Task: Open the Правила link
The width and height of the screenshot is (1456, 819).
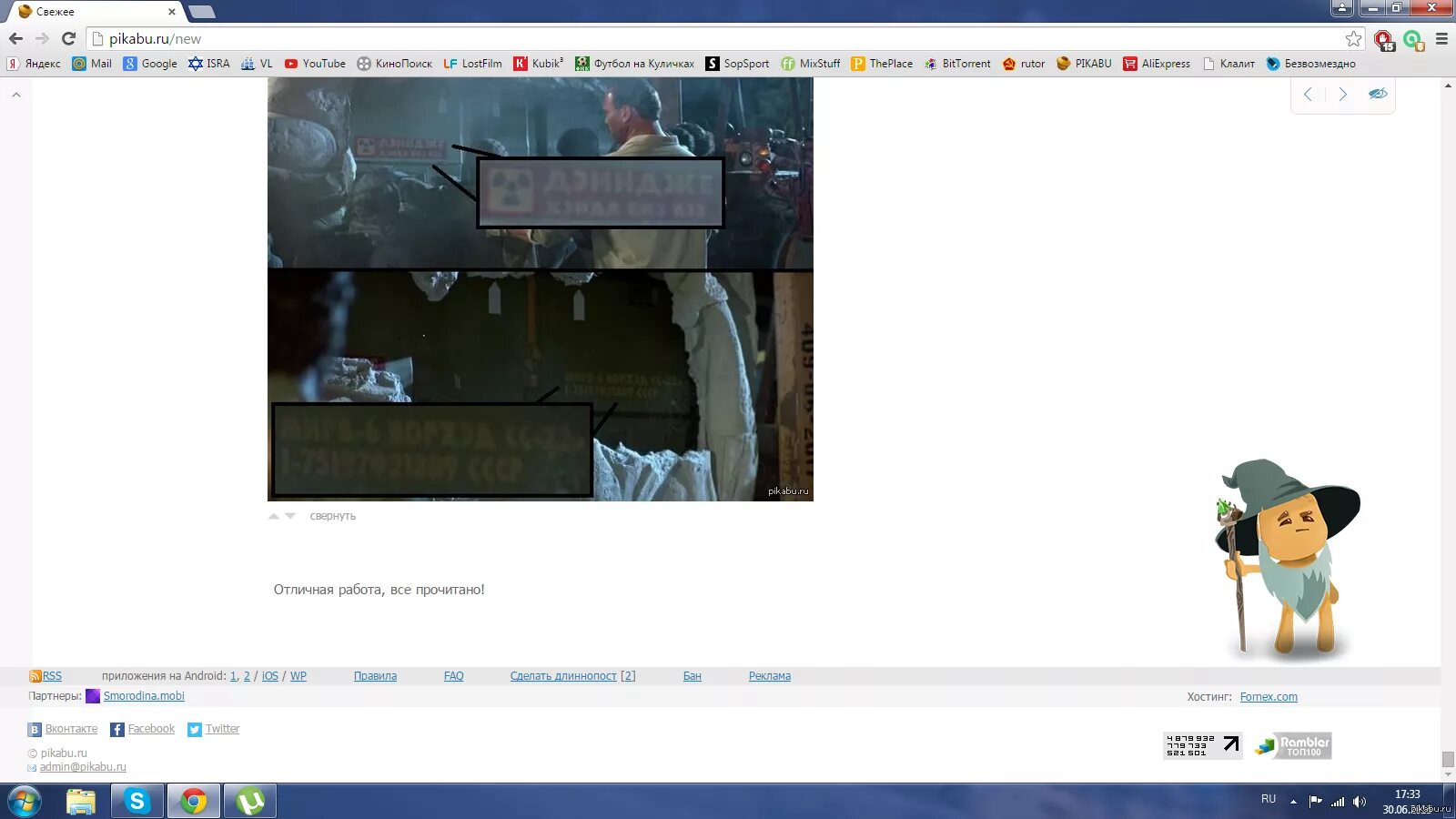Action: point(375,676)
